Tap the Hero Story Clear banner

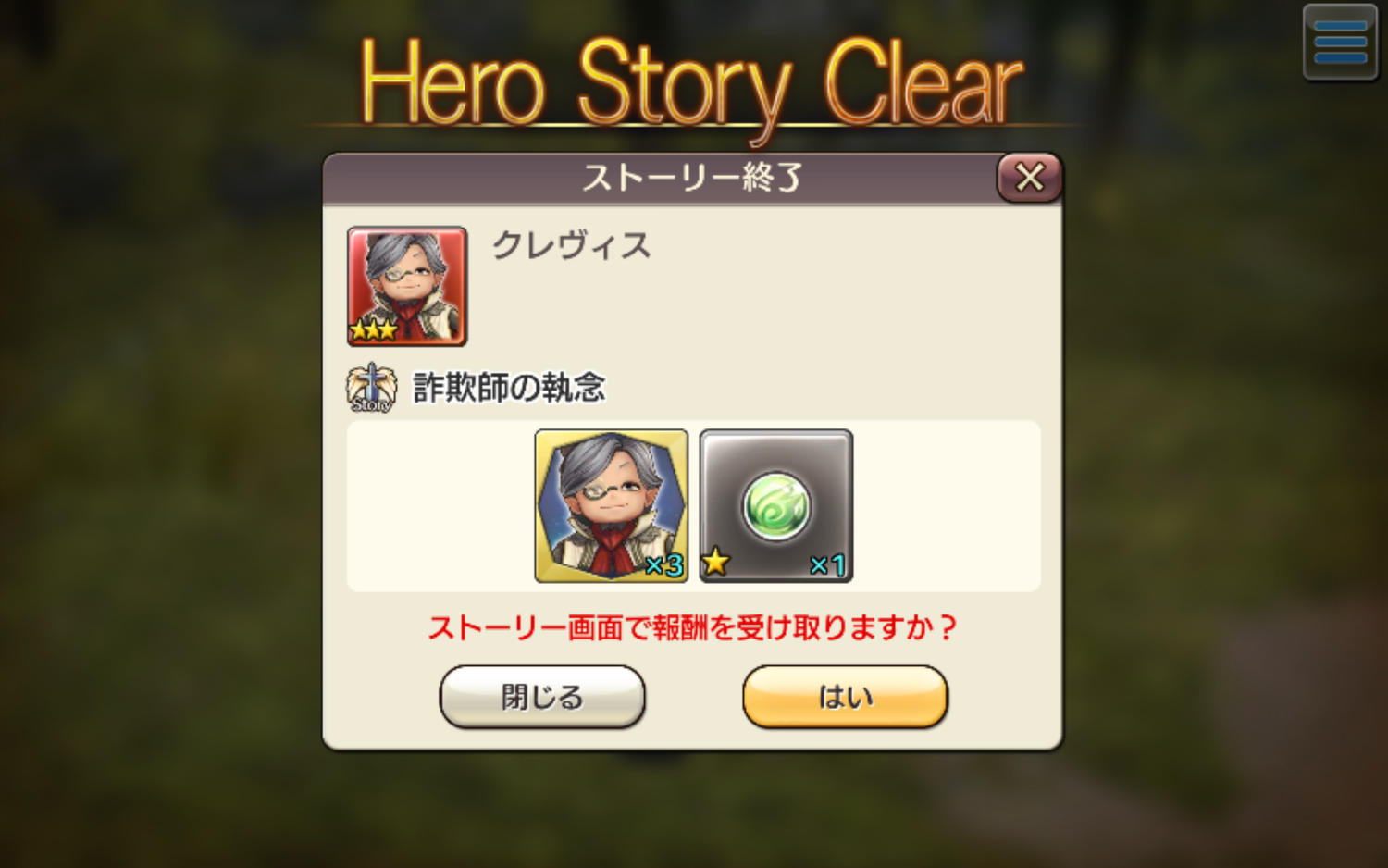pos(691,85)
